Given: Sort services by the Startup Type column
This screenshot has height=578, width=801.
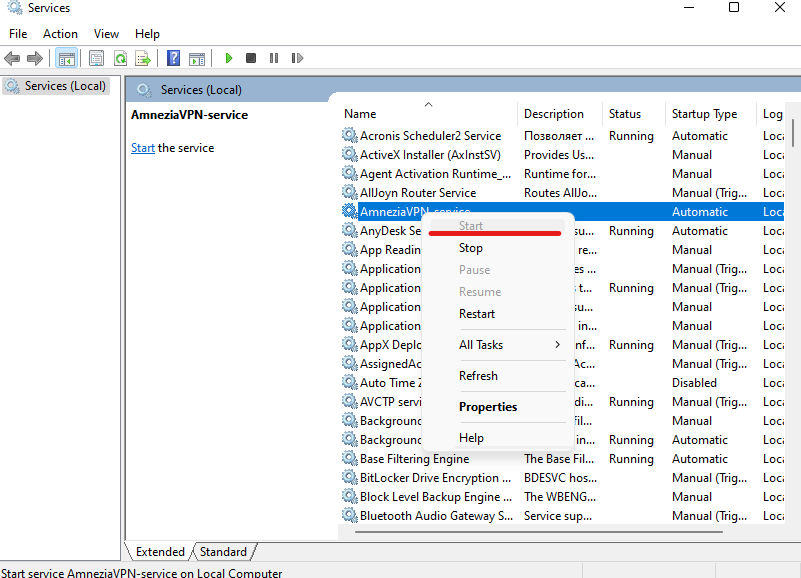Looking at the screenshot, I should click(704, 114).
